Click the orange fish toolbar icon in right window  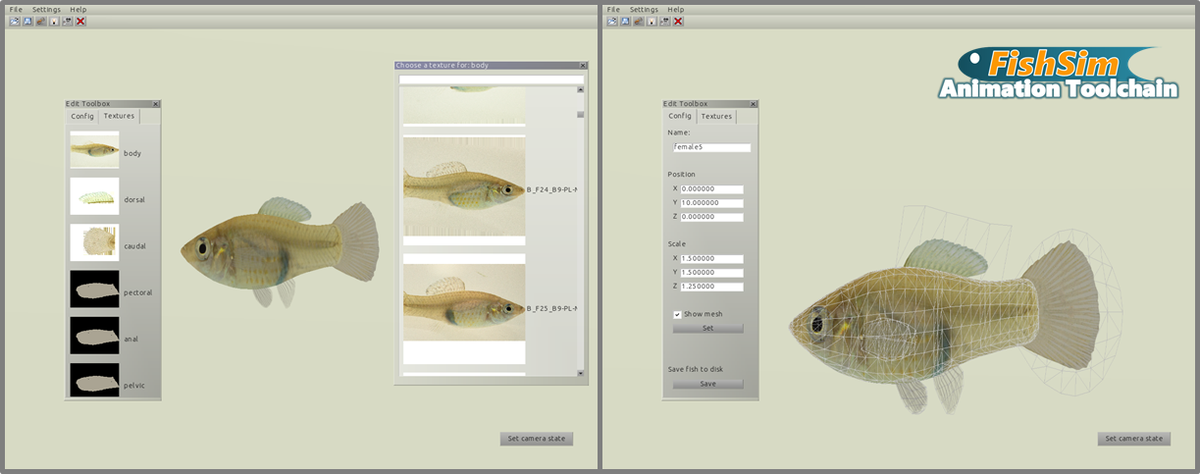point(638,21)
